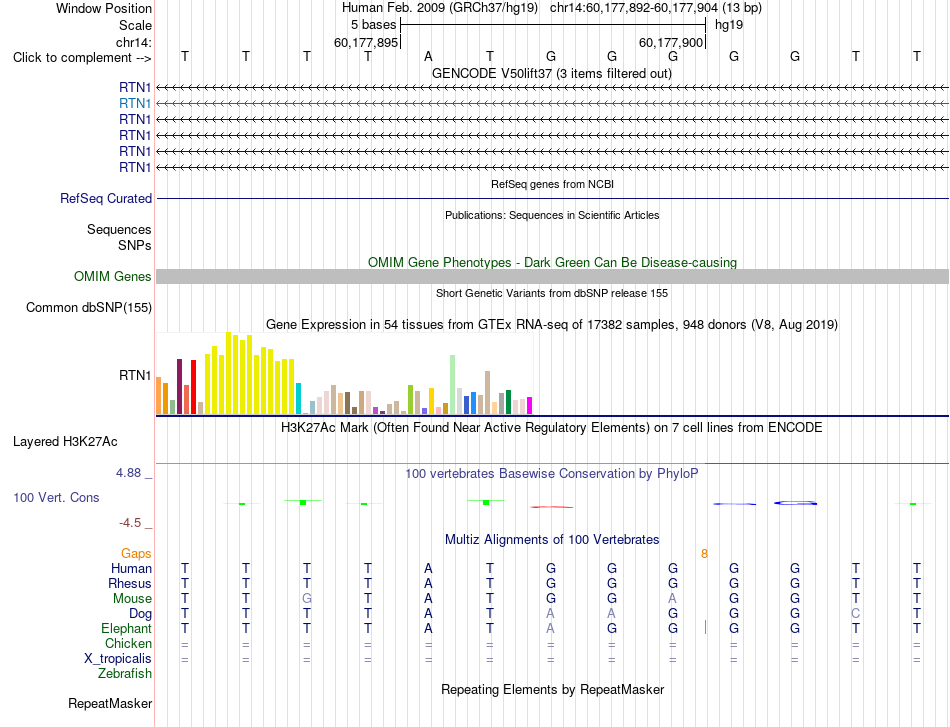
Task: Click the light-green tall GTEx bar
Action: point(453,385)
